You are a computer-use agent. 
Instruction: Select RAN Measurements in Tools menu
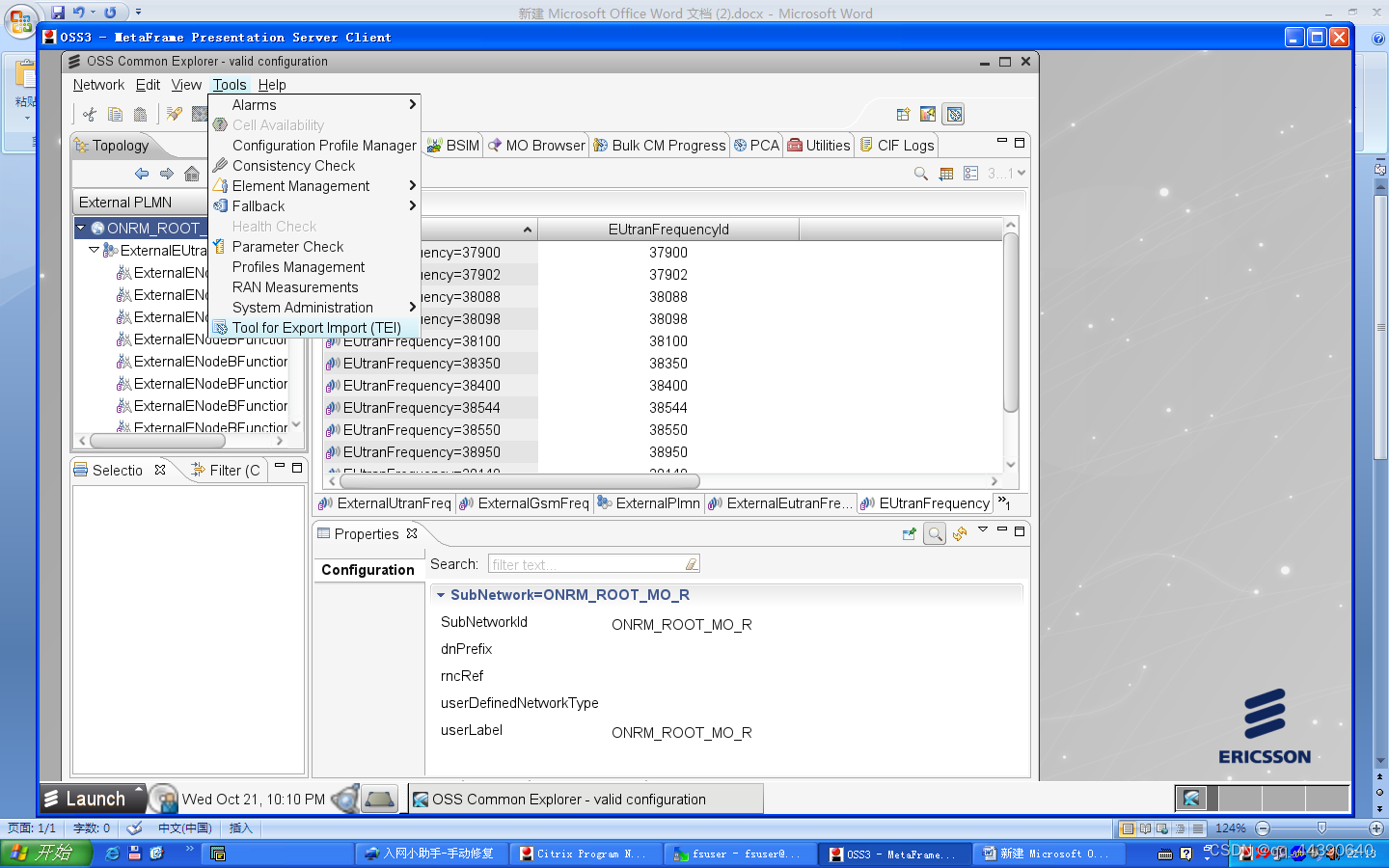(x=314, y=286)
